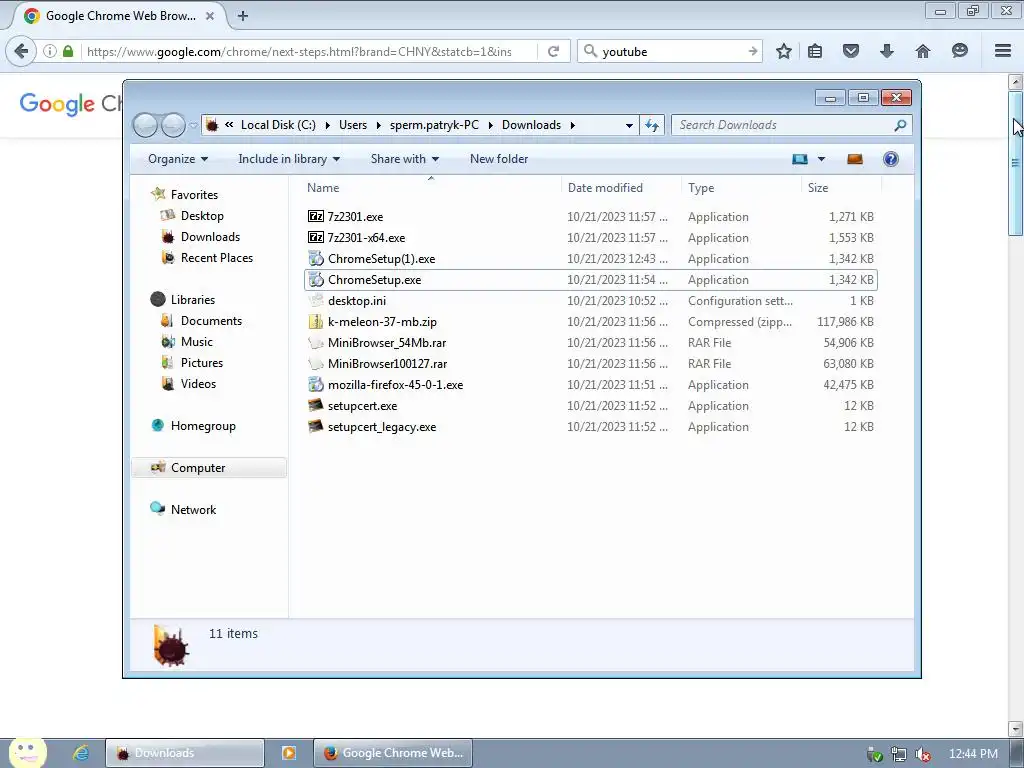Click the network tray icon
Screen dimensions: 1024x768
pyautogui.click(x=899, y=754)
